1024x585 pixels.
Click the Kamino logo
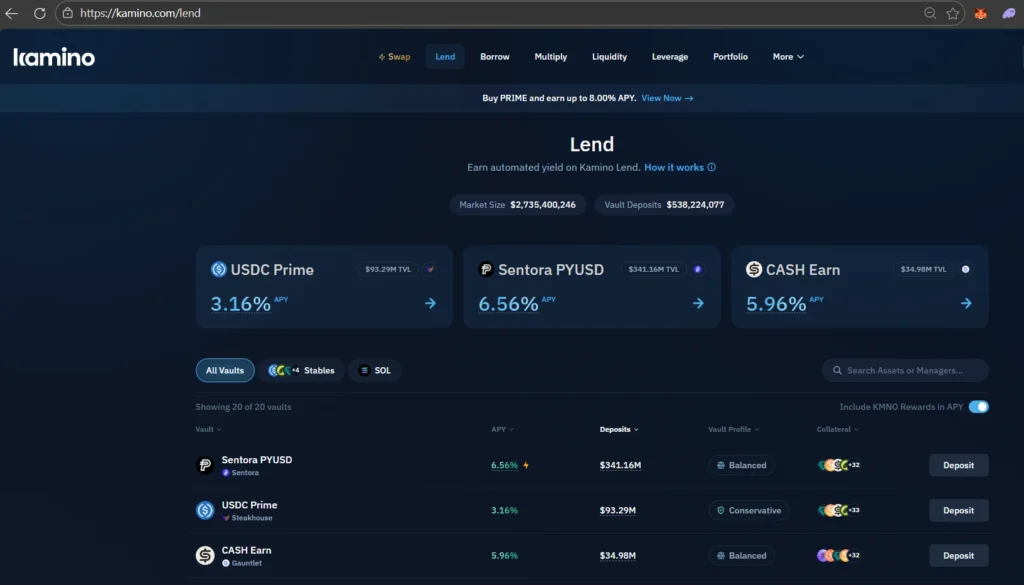coord(54,57)
